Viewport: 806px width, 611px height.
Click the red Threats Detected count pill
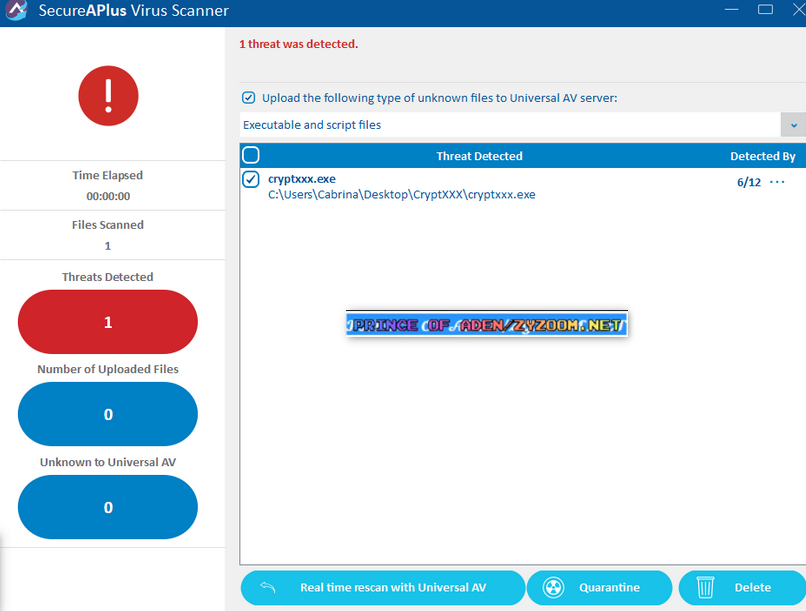[x=108, y=322]
